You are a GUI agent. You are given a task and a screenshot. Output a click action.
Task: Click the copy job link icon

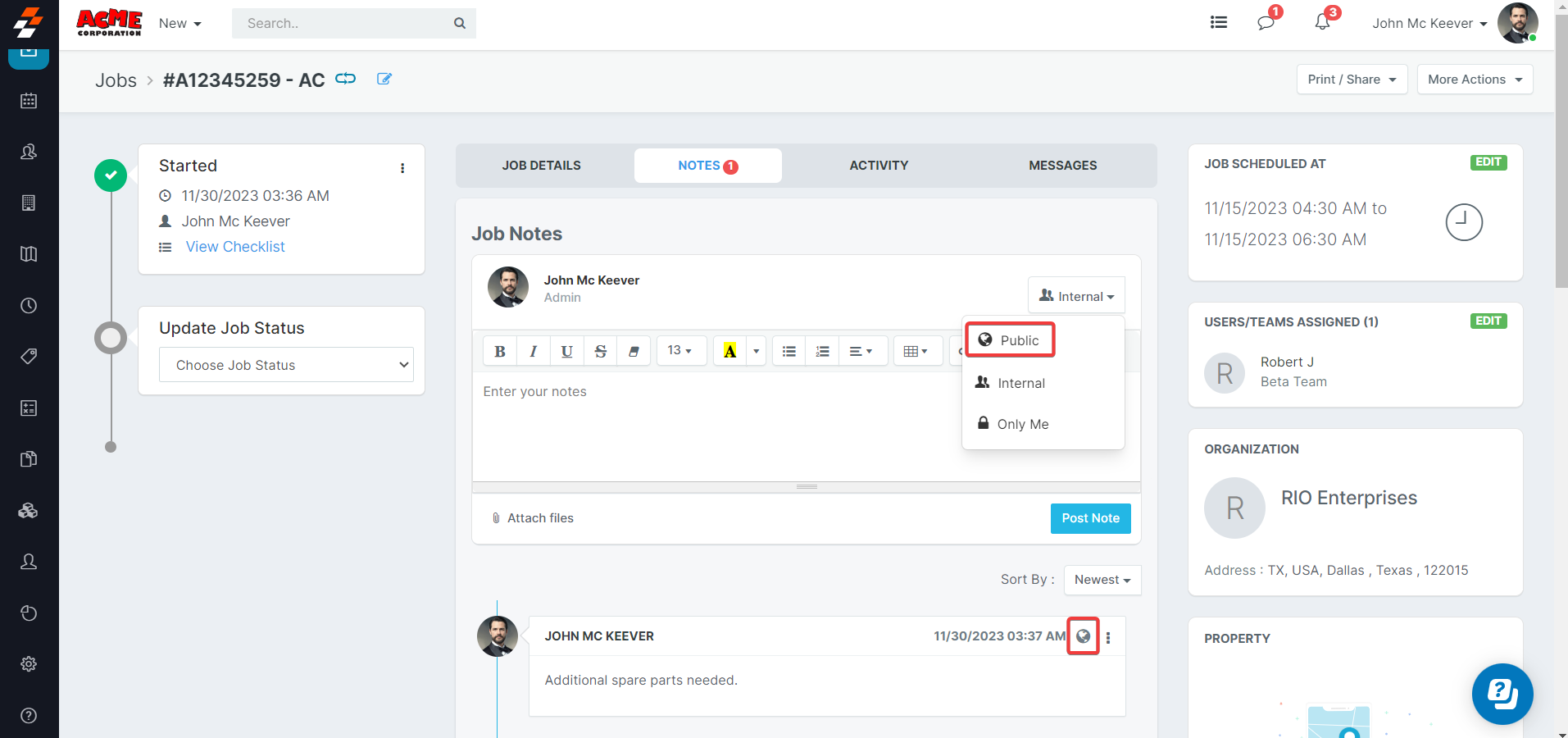[x=346, y=79]
